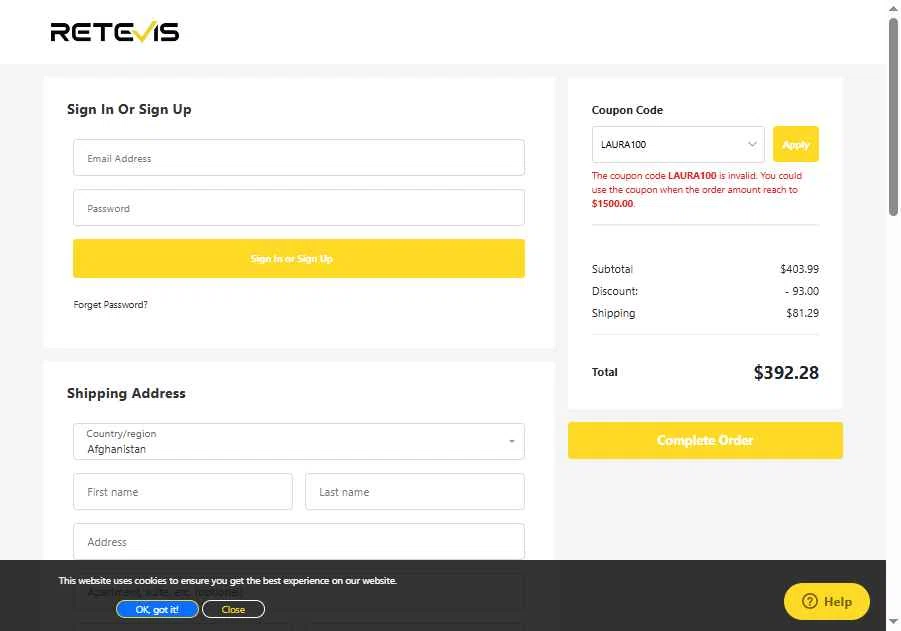Screen dimensions: 901x631
Task: Click the scrollbar down arrow
Action: (893, 621)
